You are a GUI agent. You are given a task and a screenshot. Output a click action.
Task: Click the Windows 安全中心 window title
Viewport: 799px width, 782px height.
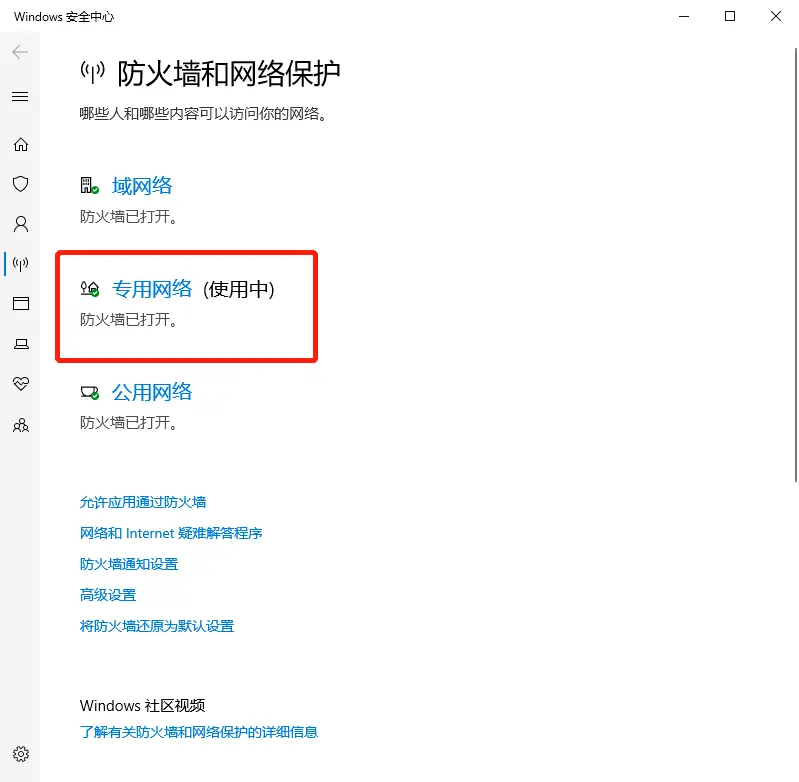click(x=64, y=17)
